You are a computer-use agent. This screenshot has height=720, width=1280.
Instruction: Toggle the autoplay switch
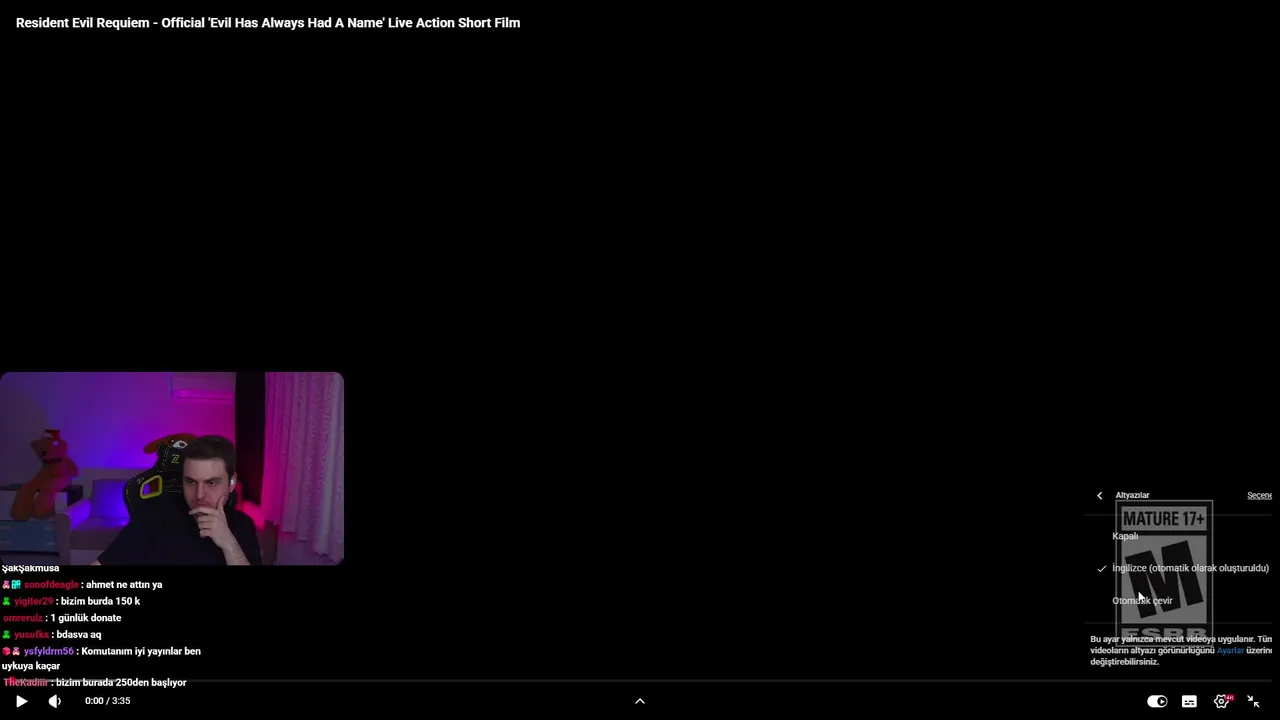tap(1157, 701)
